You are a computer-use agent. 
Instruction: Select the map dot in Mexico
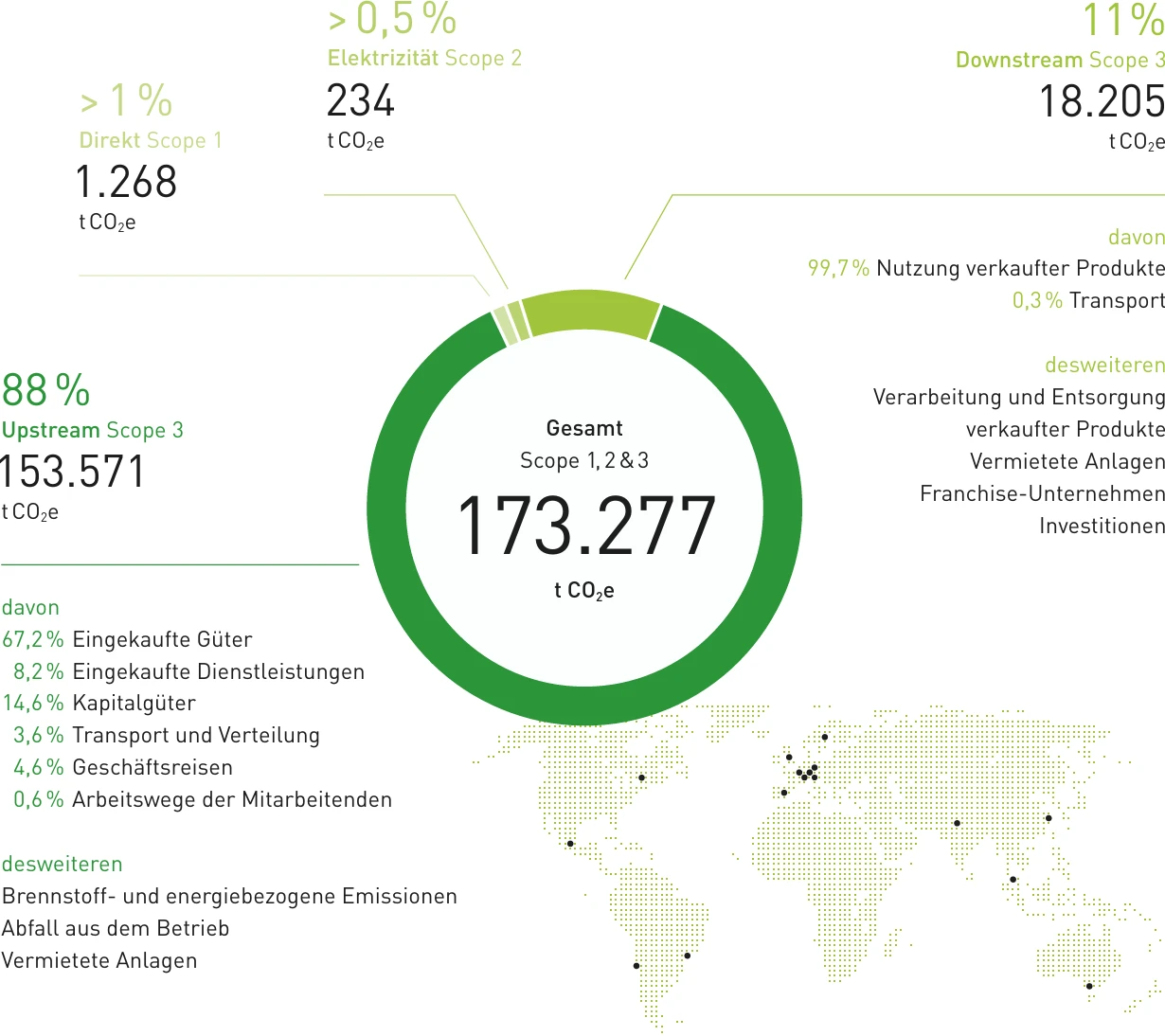(x=570, y=843)
